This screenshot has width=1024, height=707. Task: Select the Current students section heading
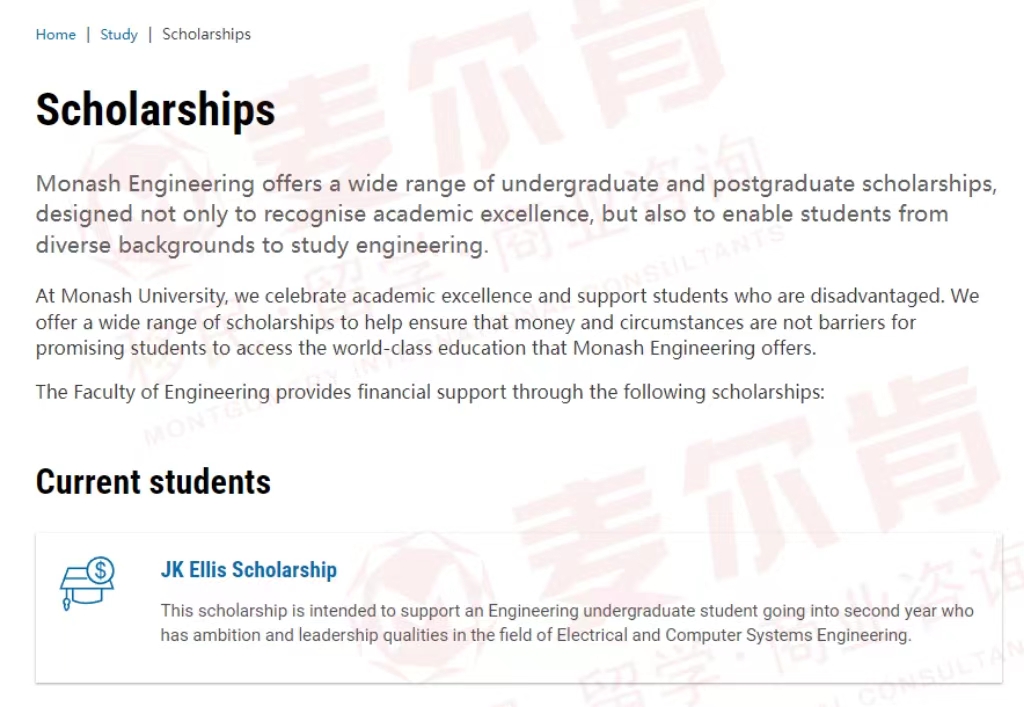tap(153, 482)
